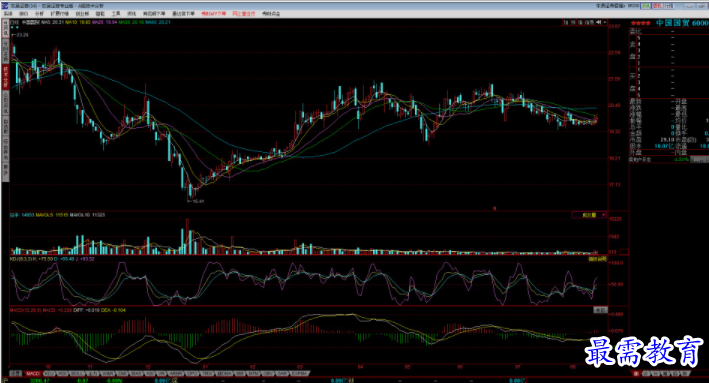Click the 23.29 high price marker
The image size is (709, 383).
coord(21,35)
